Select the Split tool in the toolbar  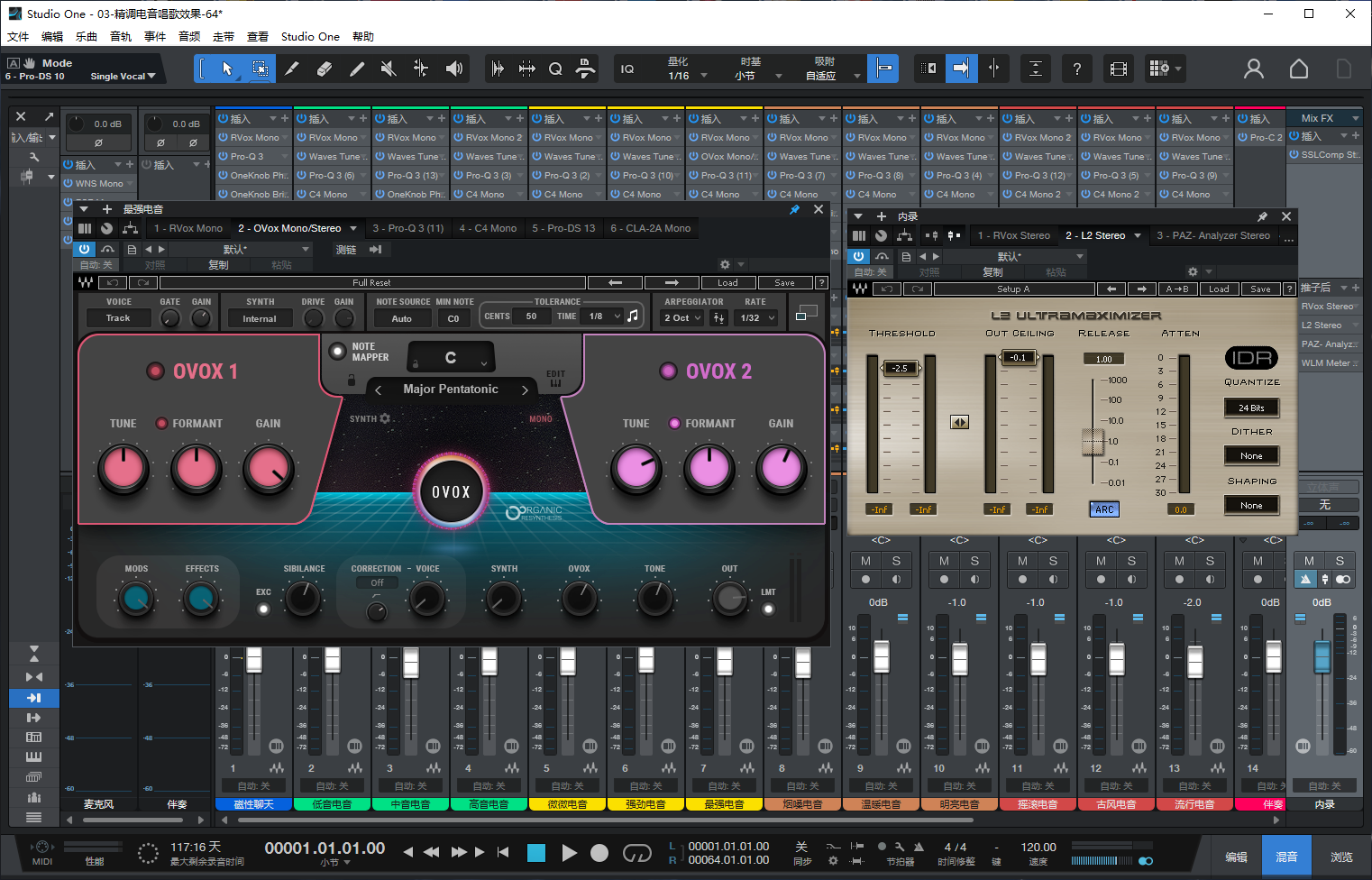point(293,69)
